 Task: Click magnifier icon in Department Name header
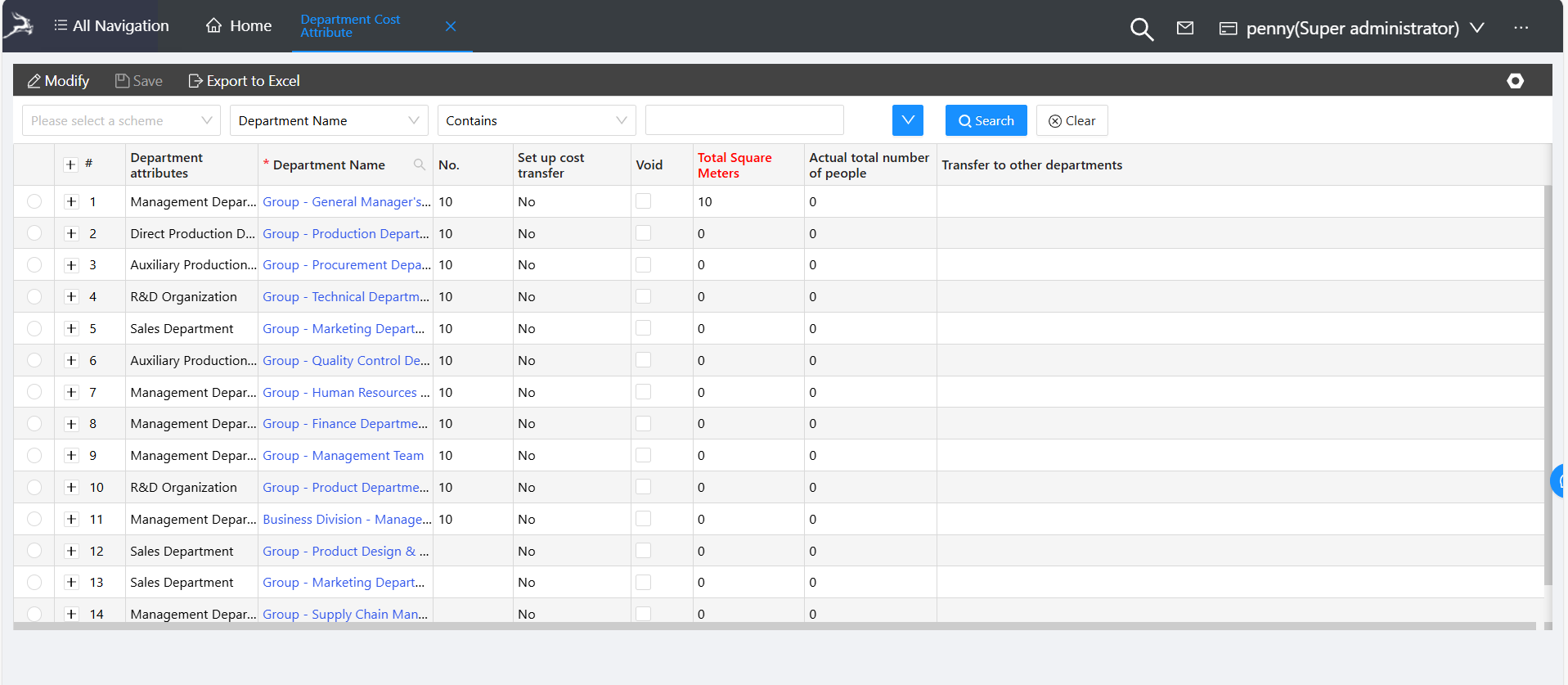pyautogui.click(x=419, y=164)
